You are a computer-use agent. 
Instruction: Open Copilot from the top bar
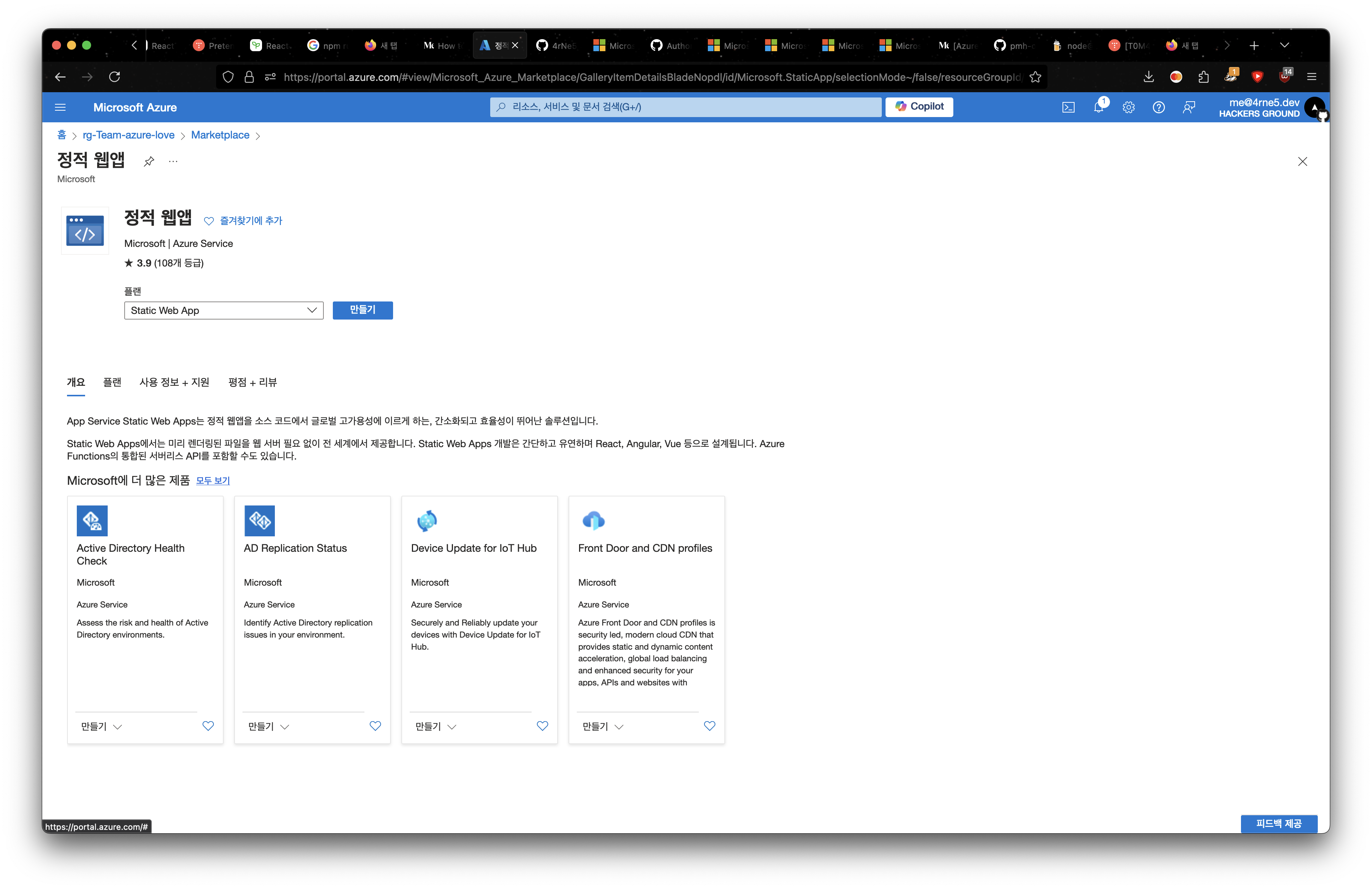click(919, 107)
